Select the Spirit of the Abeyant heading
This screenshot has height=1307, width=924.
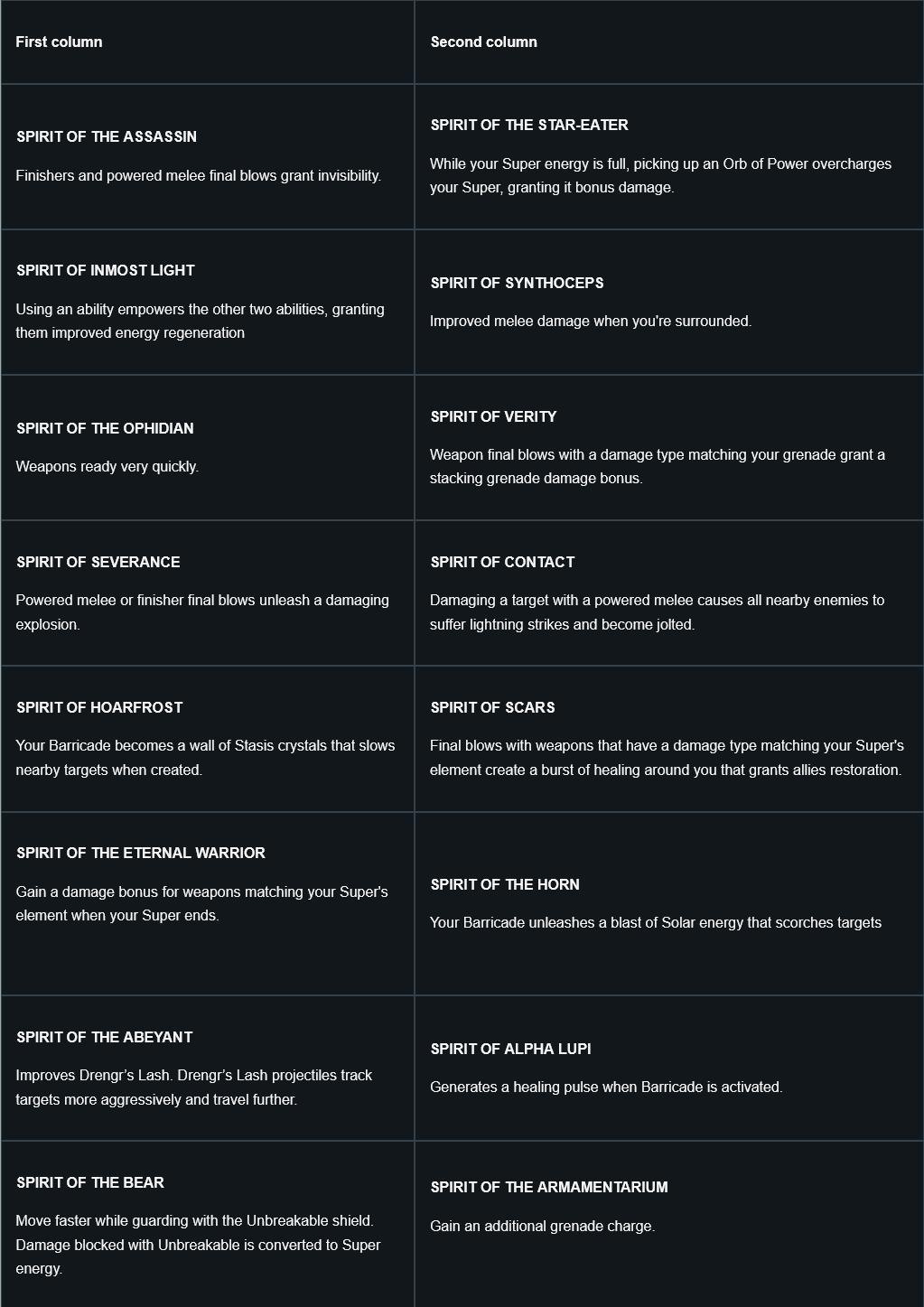[104, 1037]
